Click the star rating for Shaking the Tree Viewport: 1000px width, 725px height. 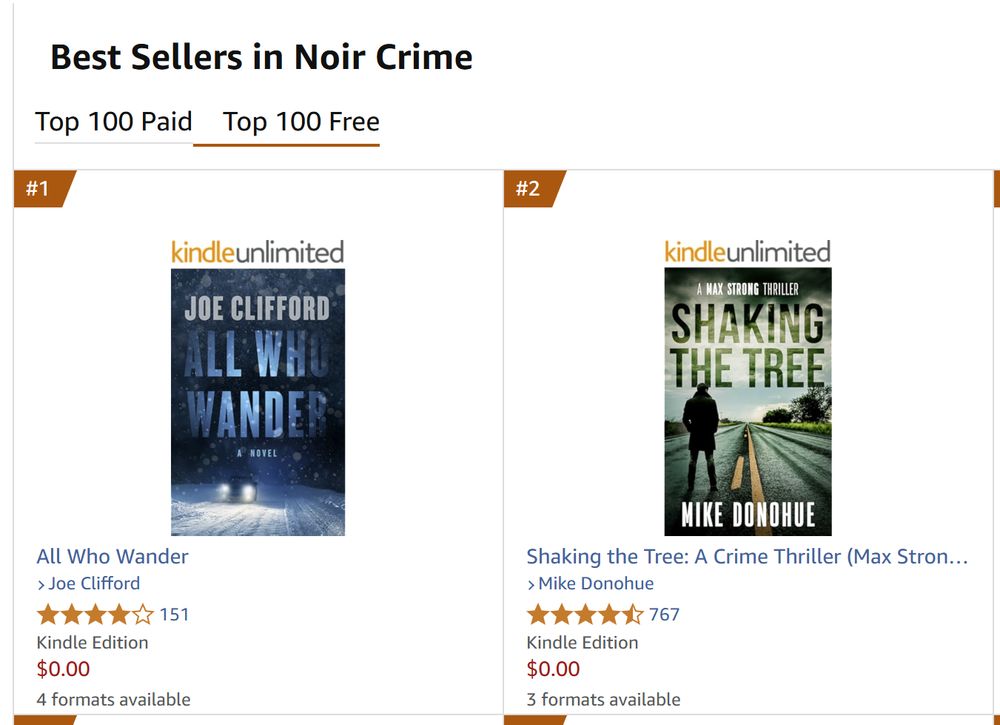(585, 615)
